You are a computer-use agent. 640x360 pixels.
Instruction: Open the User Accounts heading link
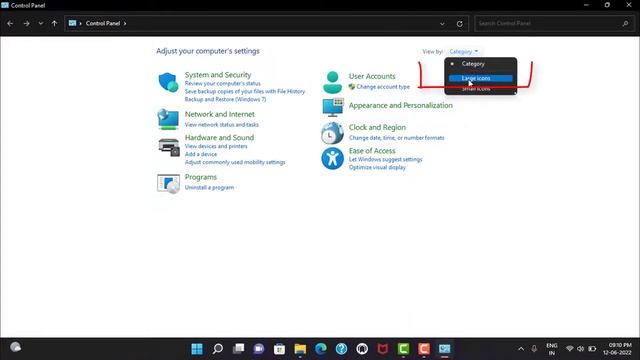click(x=372, y=76)
